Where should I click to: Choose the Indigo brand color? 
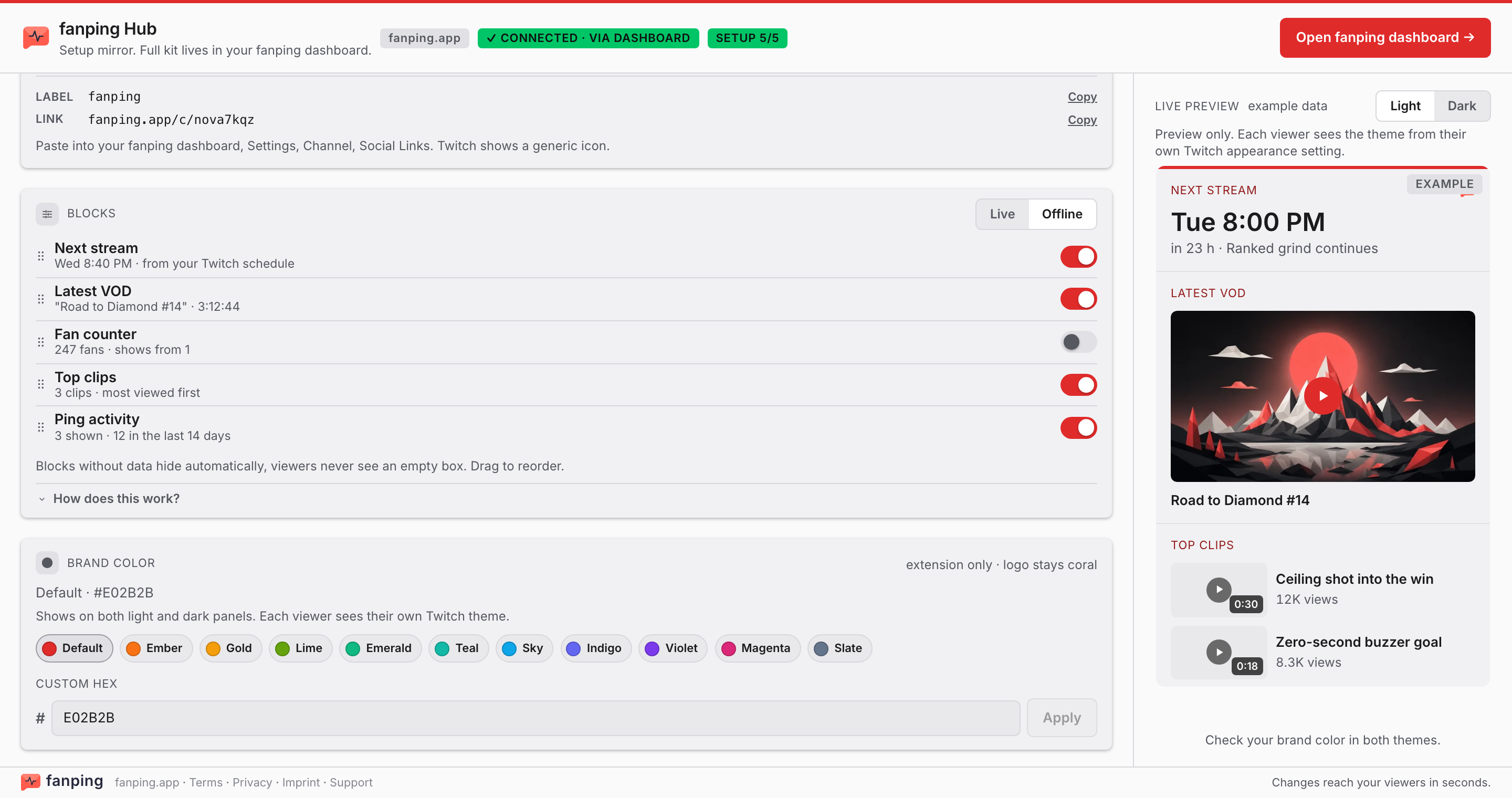[595, 648]
